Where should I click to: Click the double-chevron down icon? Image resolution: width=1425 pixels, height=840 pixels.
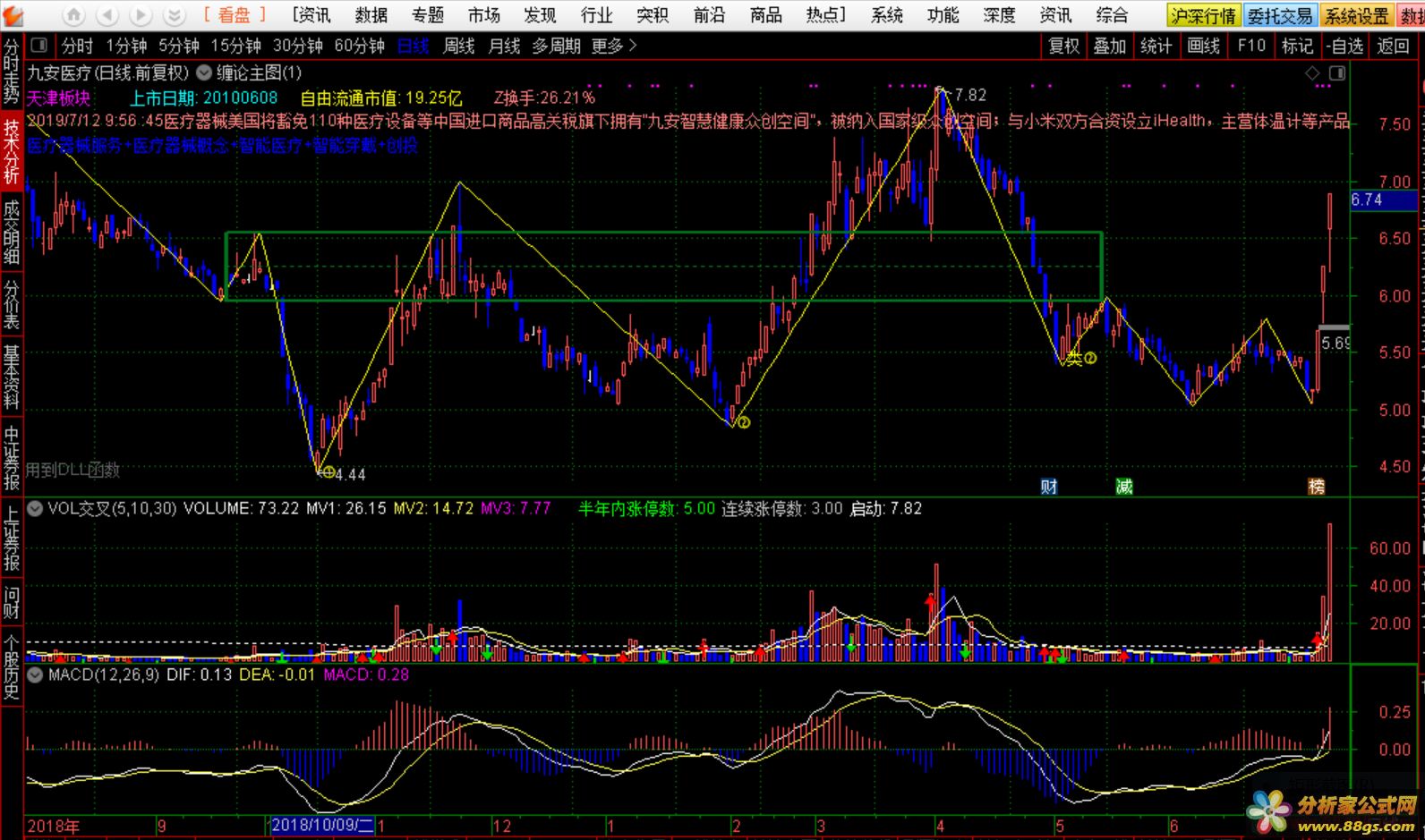174,15
